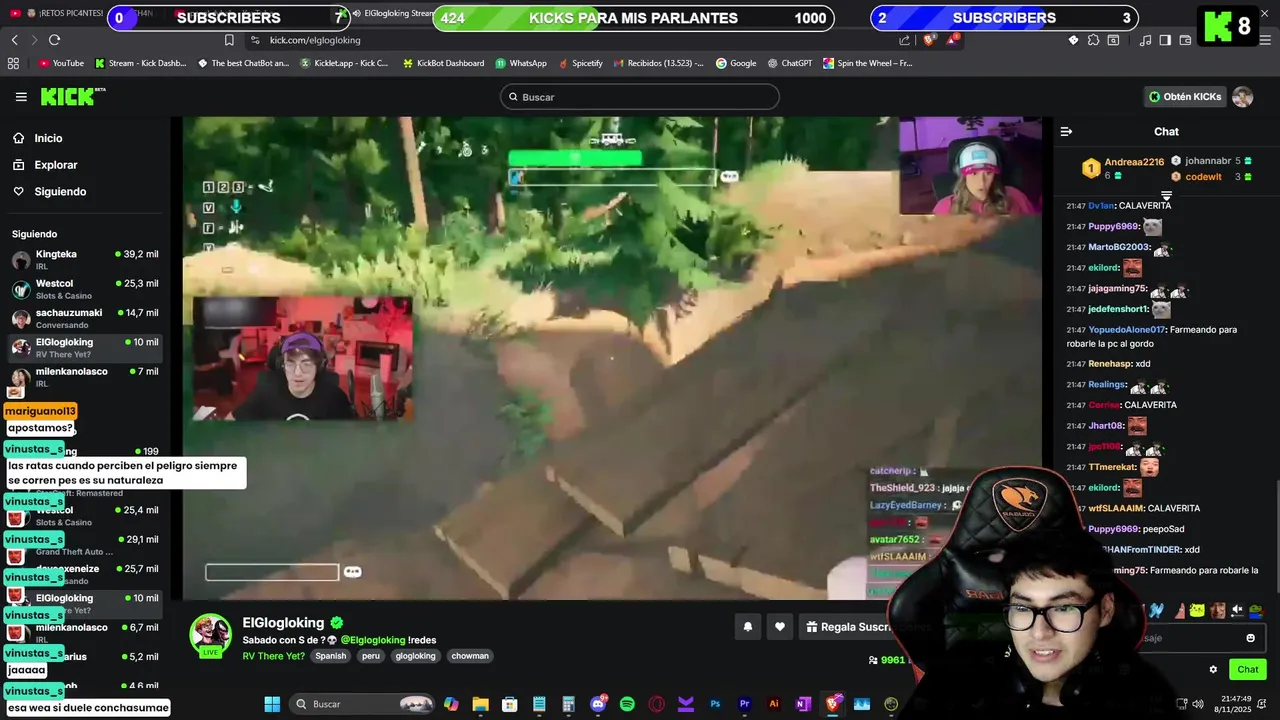
Task: Open OneNote from the taskbar
Action: pyautogui.click(x=803, y=704)
